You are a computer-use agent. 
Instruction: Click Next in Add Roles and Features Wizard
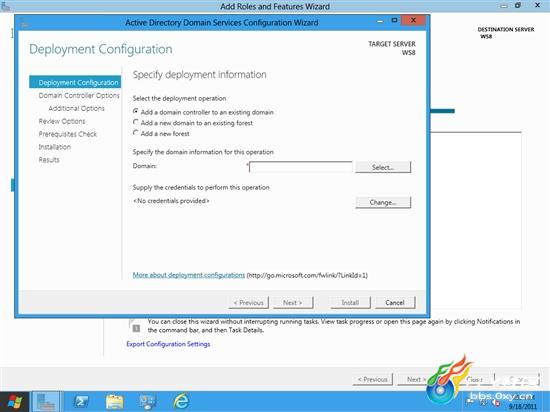[x=412, y=379]
